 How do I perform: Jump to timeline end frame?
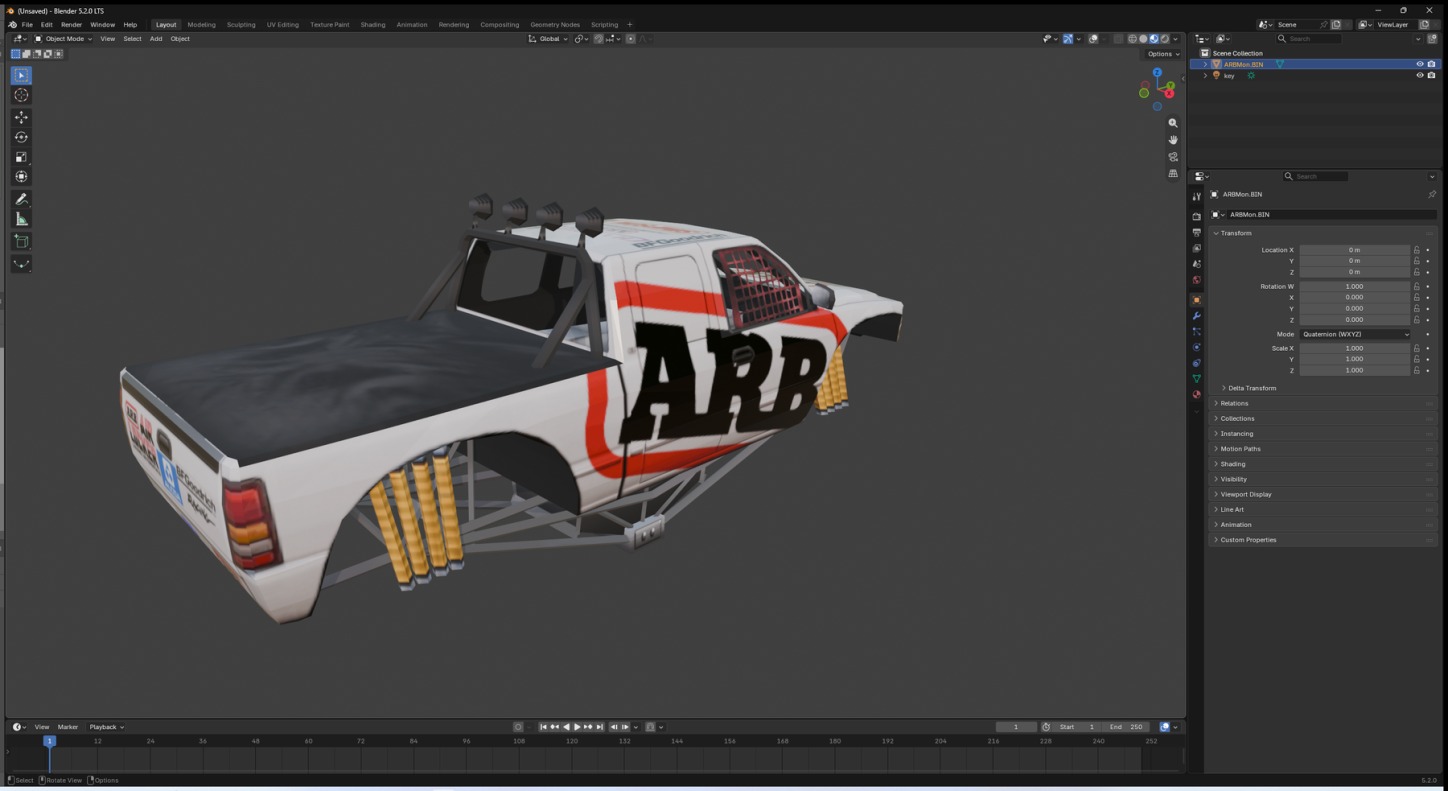pyautogui.click(x=600, y=727)
